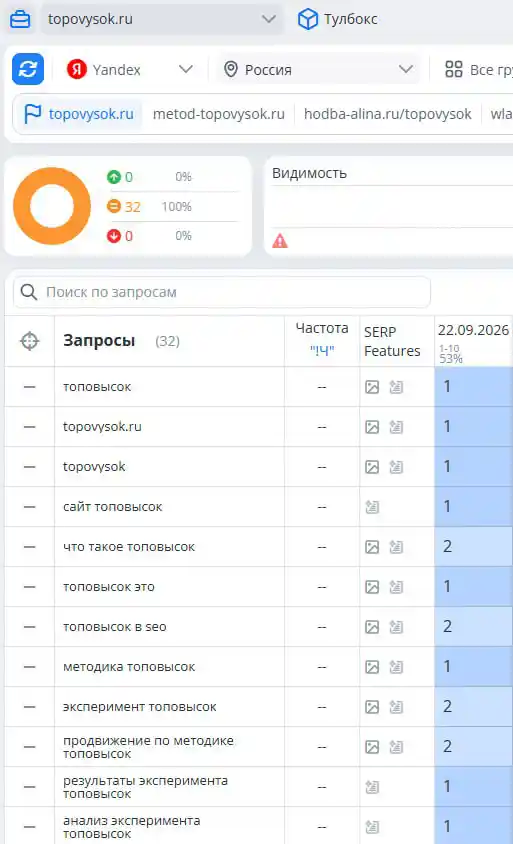
Task: Click the SERP Features column header
Action: tap(392, 341)
